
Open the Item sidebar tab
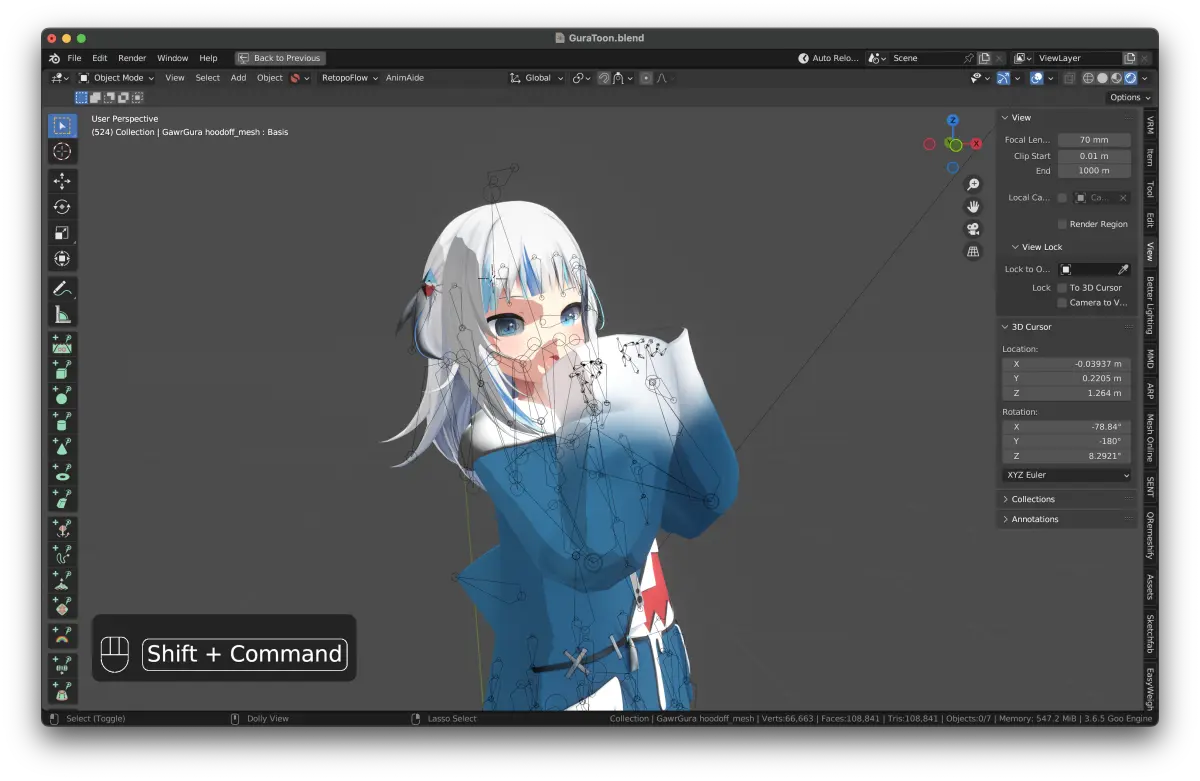point(1150,157)
